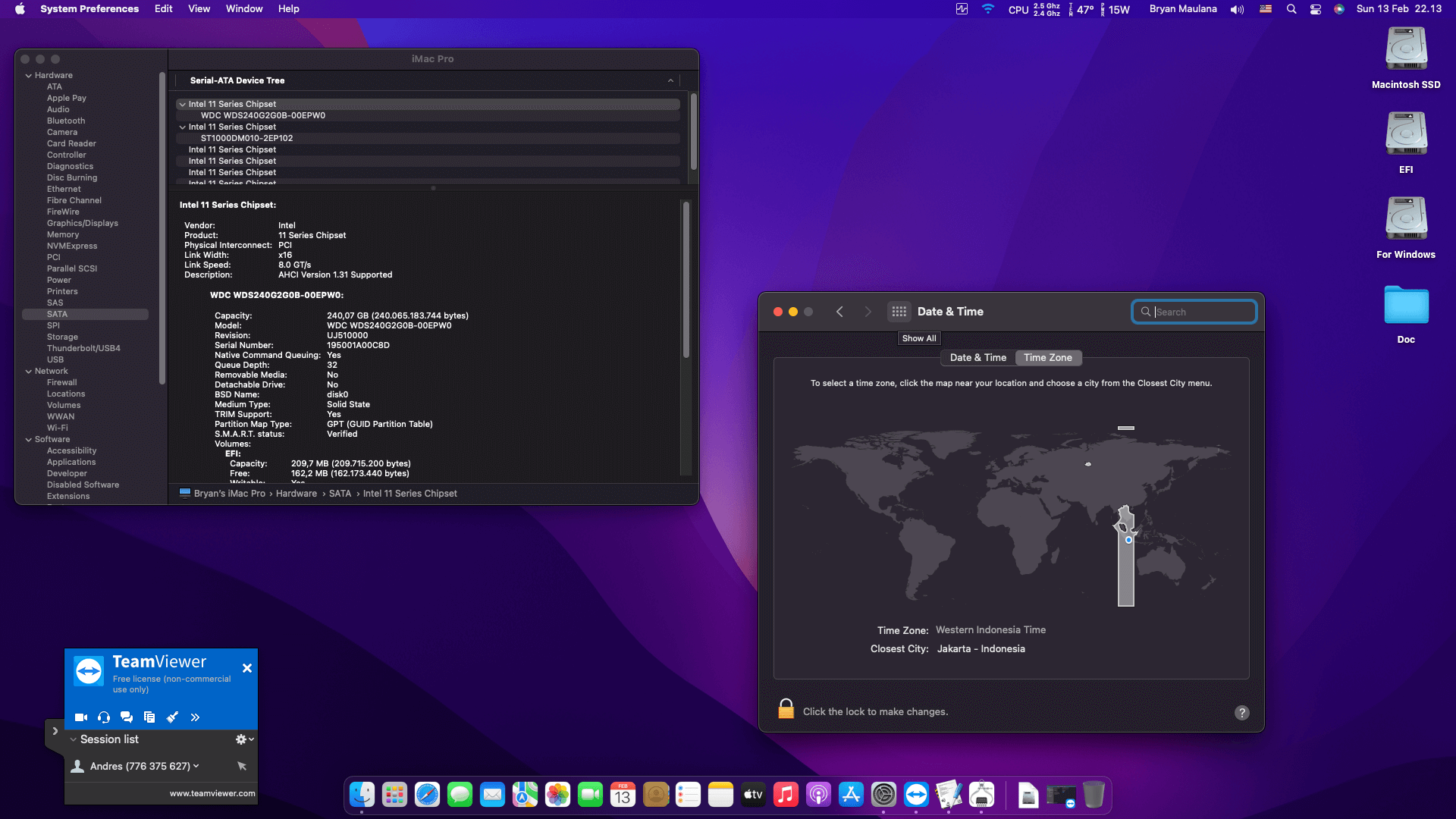Go back in System Preferences
Screen dimensions: 1456x819
tap(839, 312)
